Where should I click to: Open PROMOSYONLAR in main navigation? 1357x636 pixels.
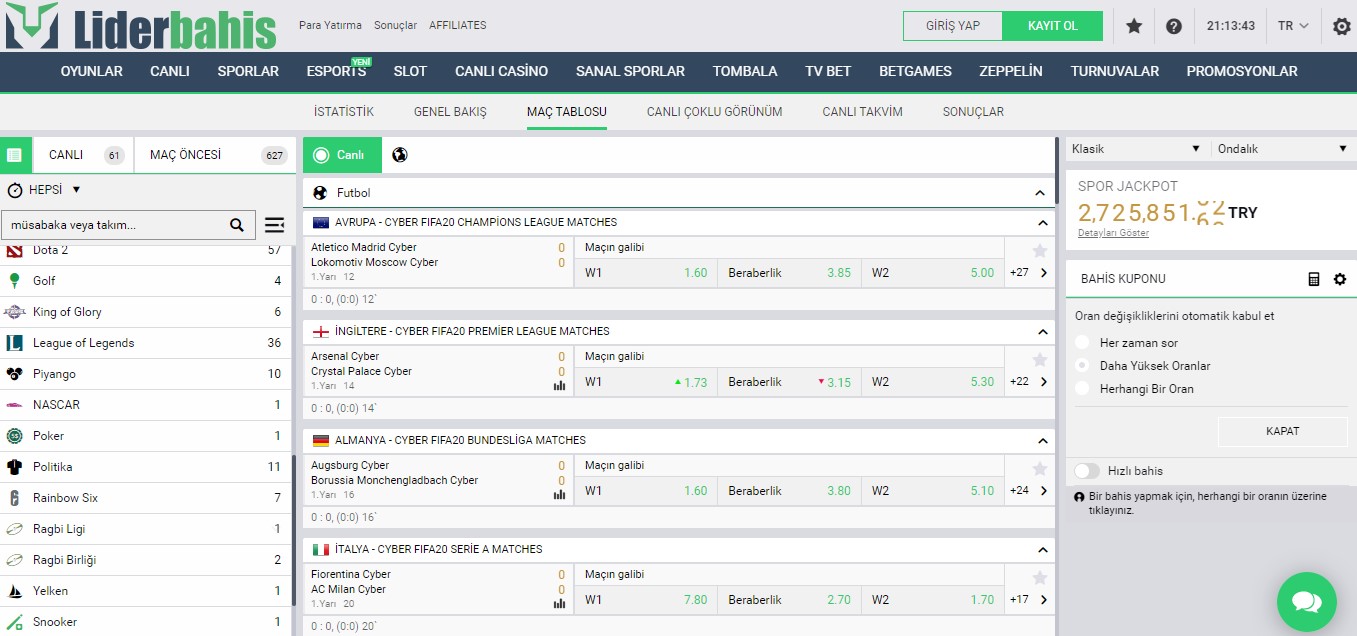click(1242, 71)
